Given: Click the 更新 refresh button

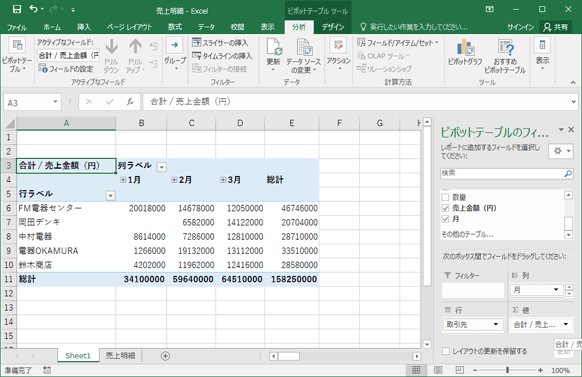Looking at the screenshot, I should (x=274, y=56).
